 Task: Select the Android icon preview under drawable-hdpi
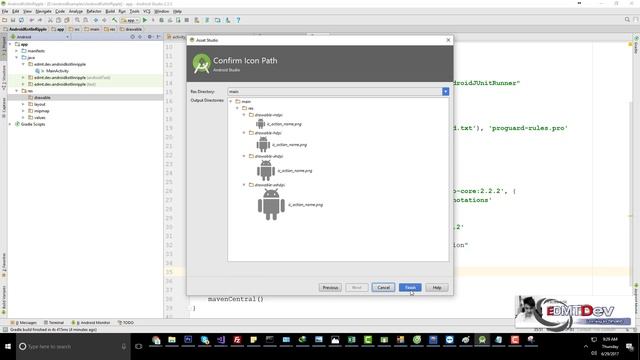pyautogui.click(x=263, y=144)
